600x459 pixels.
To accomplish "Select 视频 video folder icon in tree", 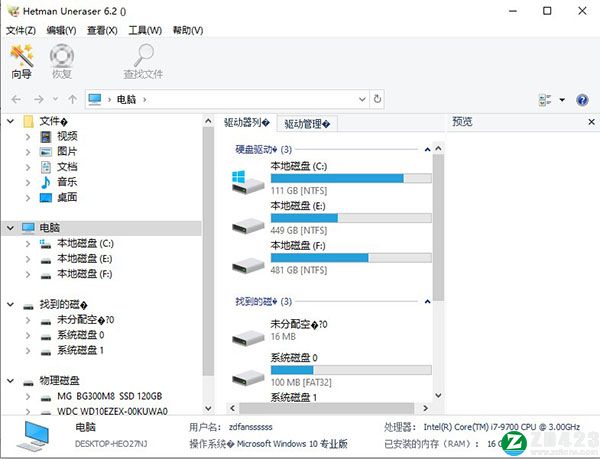I will (46, 137).
